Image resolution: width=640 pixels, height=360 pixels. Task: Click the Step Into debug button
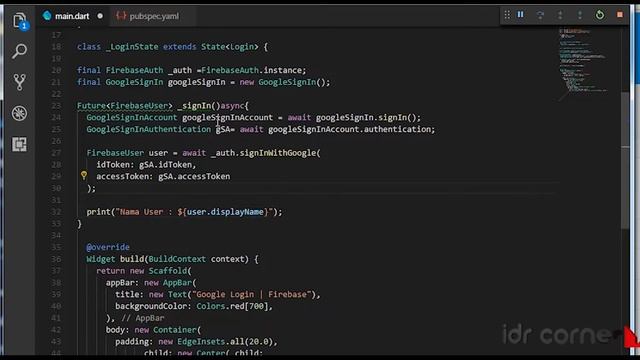560,15
